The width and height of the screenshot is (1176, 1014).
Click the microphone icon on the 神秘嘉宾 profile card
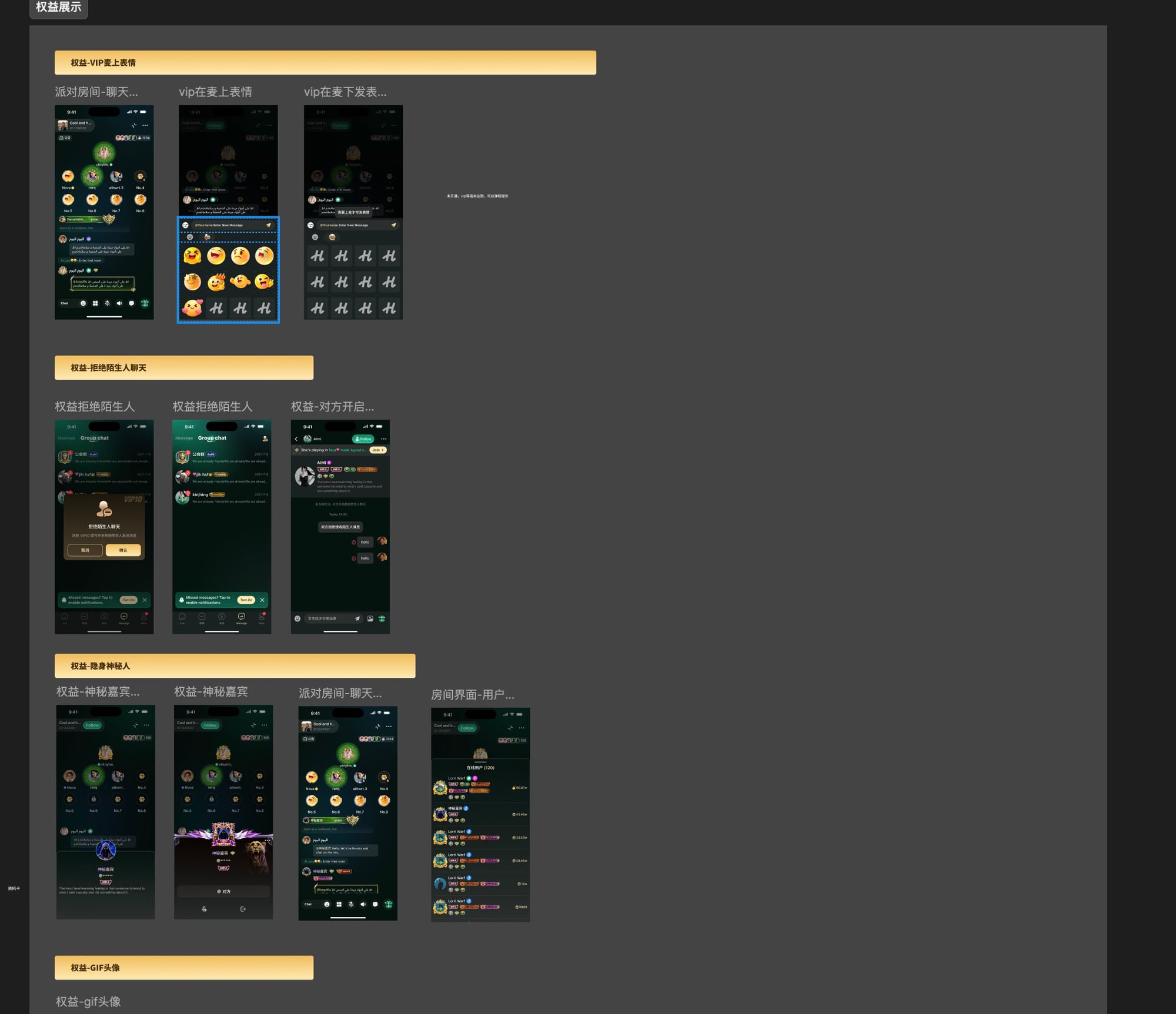pyautogui.click(x=204, y=909)
